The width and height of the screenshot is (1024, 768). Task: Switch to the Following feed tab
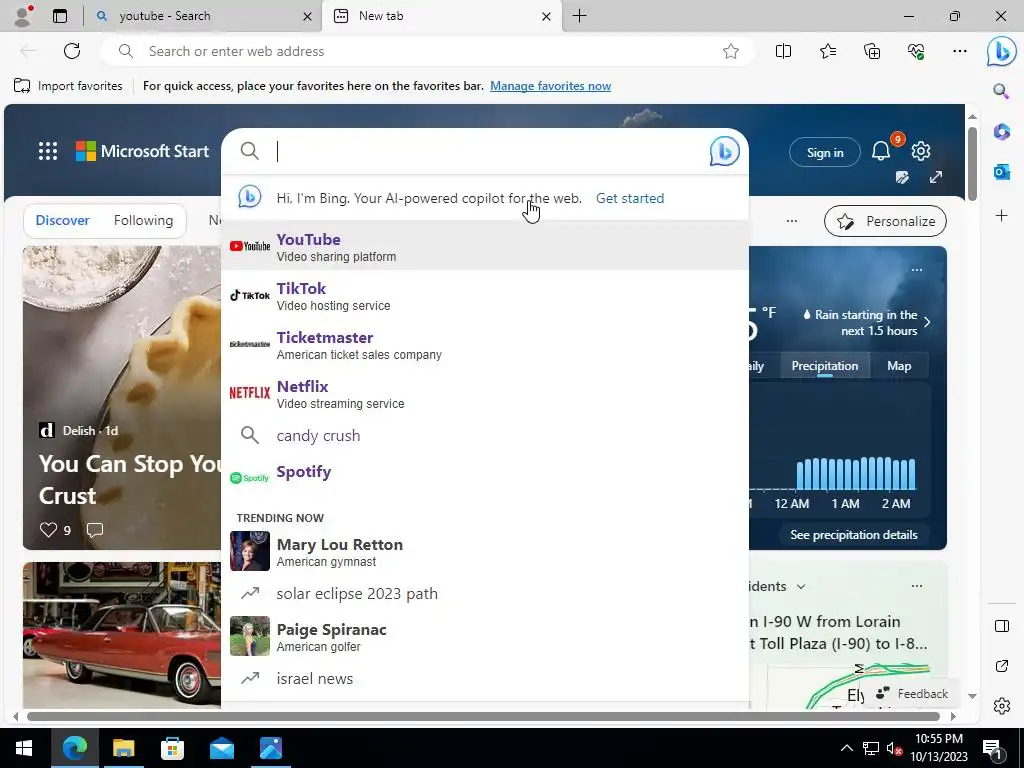point(143,220)
